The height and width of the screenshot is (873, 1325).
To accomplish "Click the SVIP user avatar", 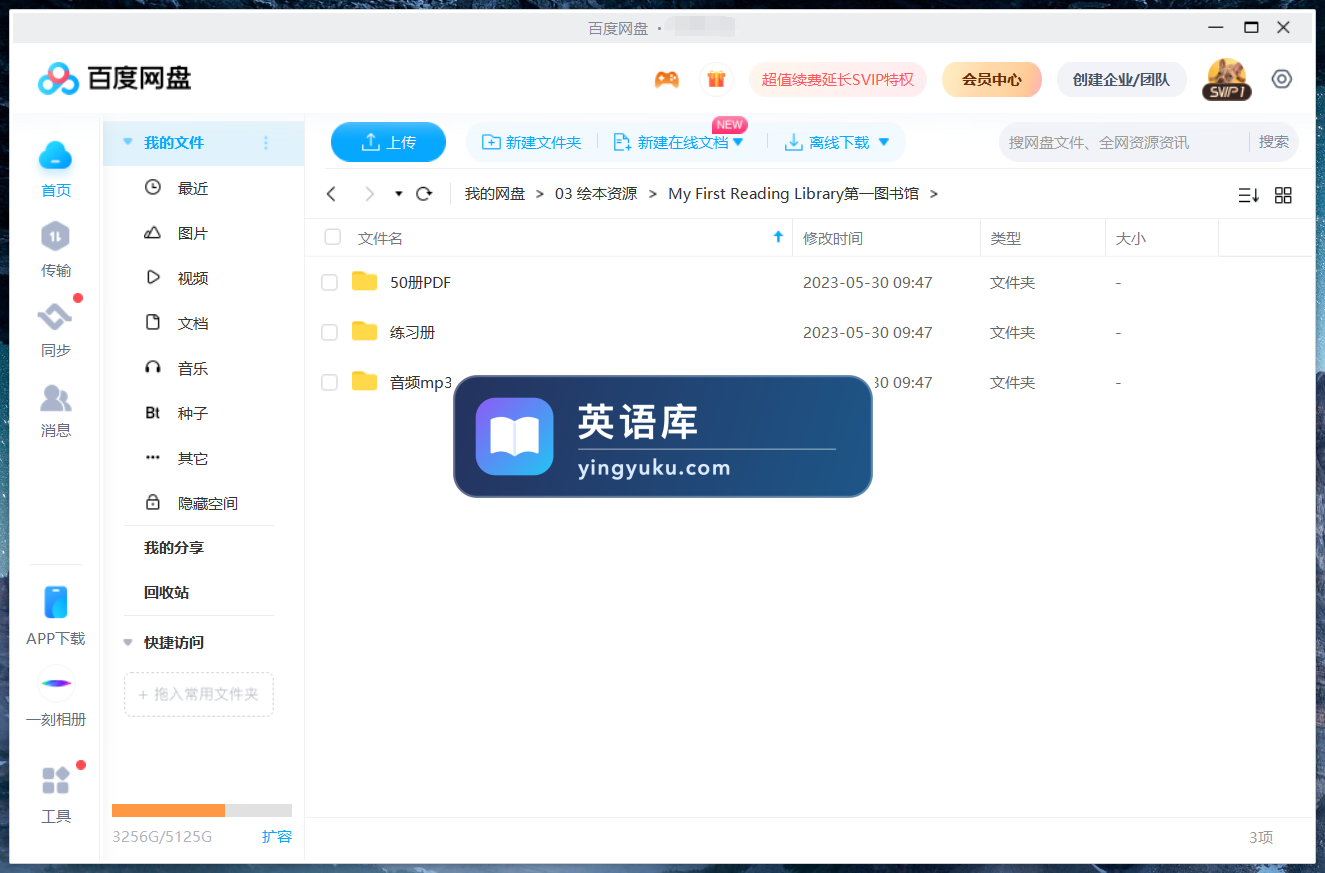I will [x=1226, y=79].
